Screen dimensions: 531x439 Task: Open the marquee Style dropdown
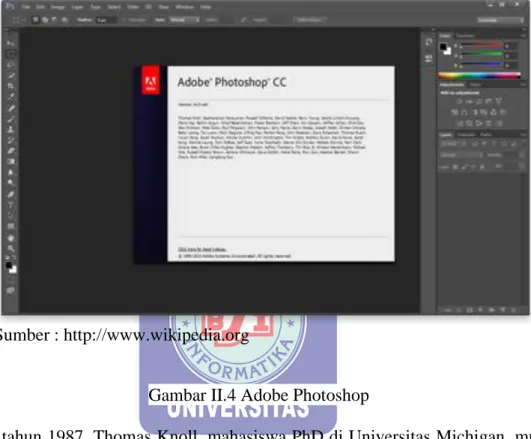[184, 20]
